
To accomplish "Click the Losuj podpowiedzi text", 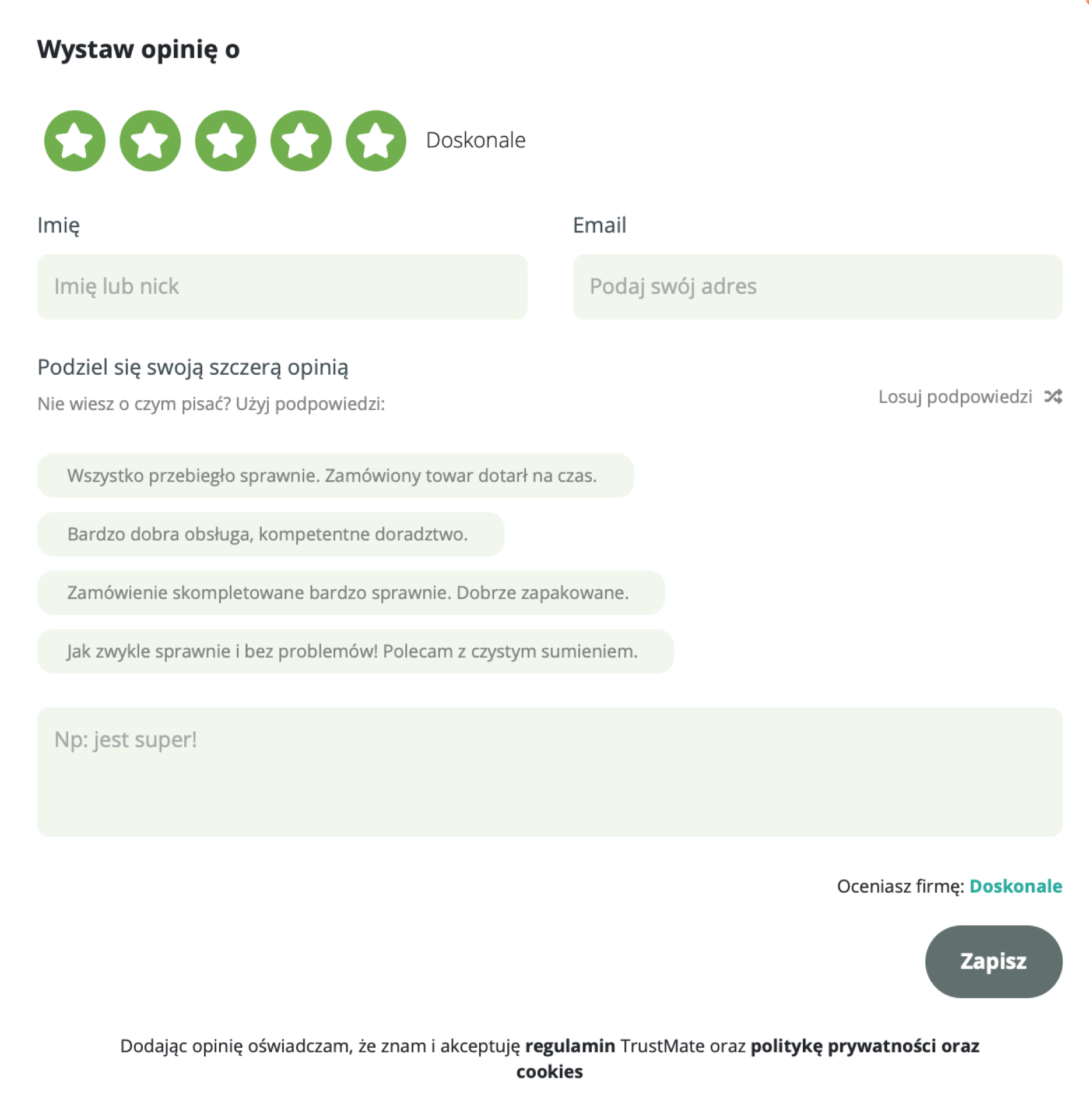I will click(x=955, y=397).
